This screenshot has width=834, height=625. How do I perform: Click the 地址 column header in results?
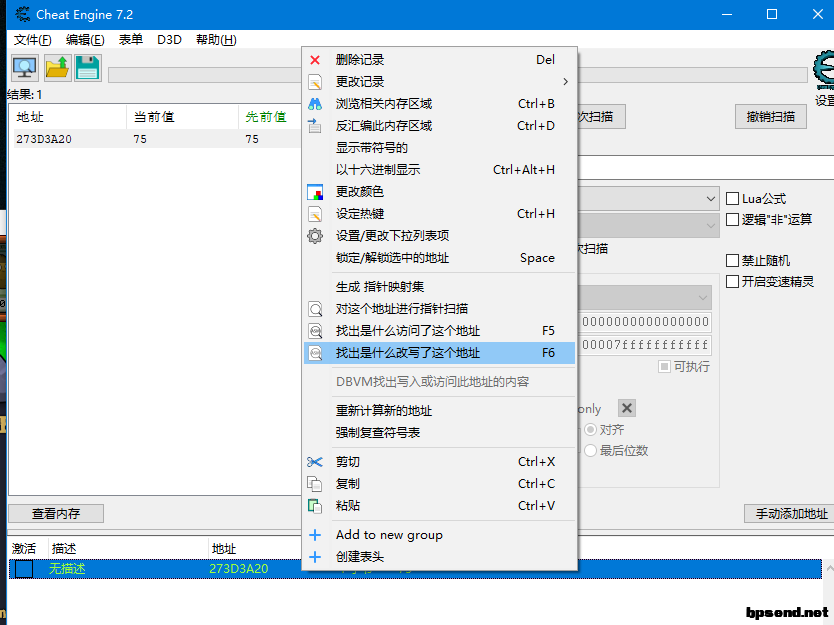coord(68,117)
